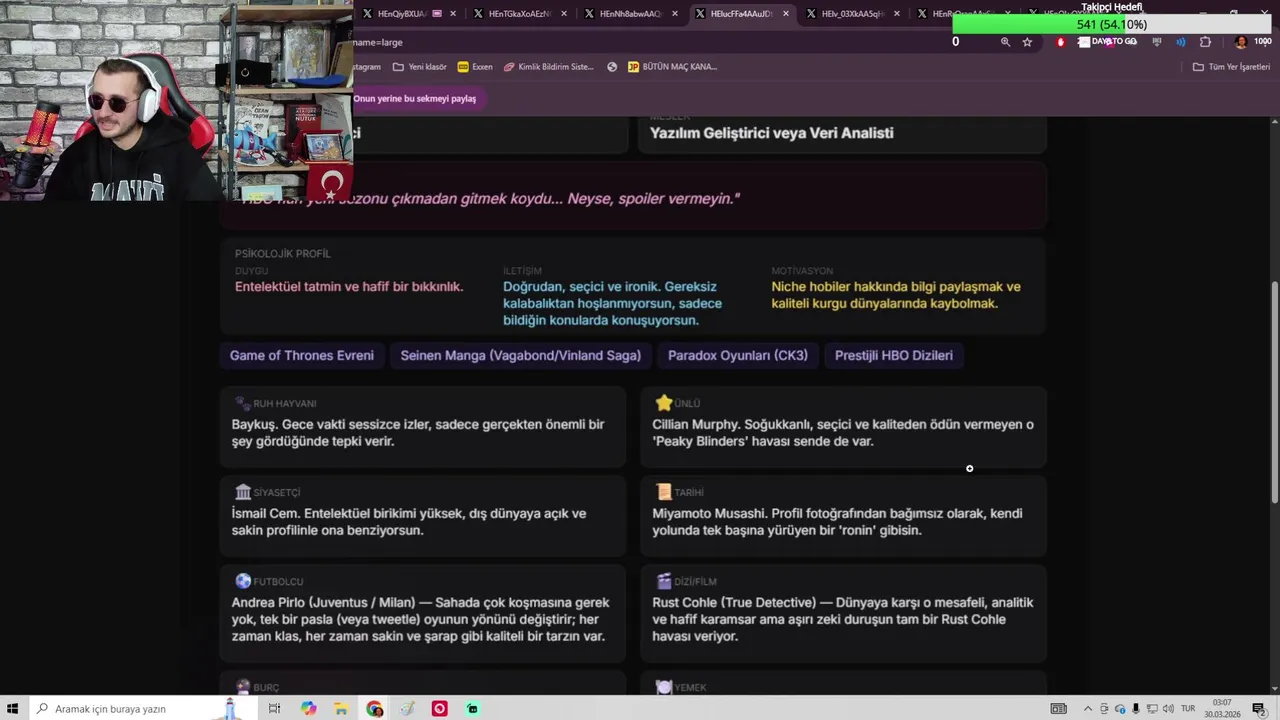This screenshot has width=1280, height=720.
Task: Open the Yeni klasör bookmark folder
Action: tap(420, 67)
